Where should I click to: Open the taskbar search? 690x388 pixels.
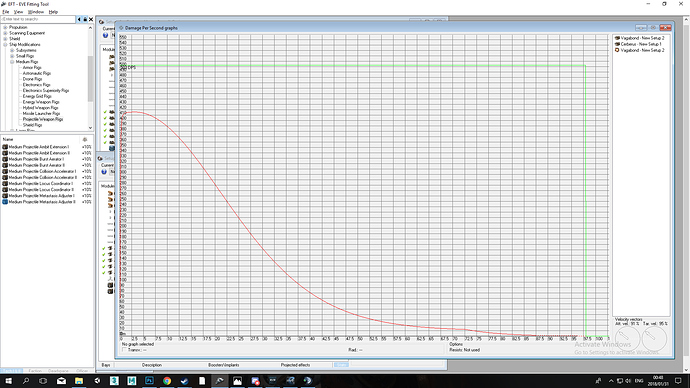pyautogui.click(x=26, y=381)
